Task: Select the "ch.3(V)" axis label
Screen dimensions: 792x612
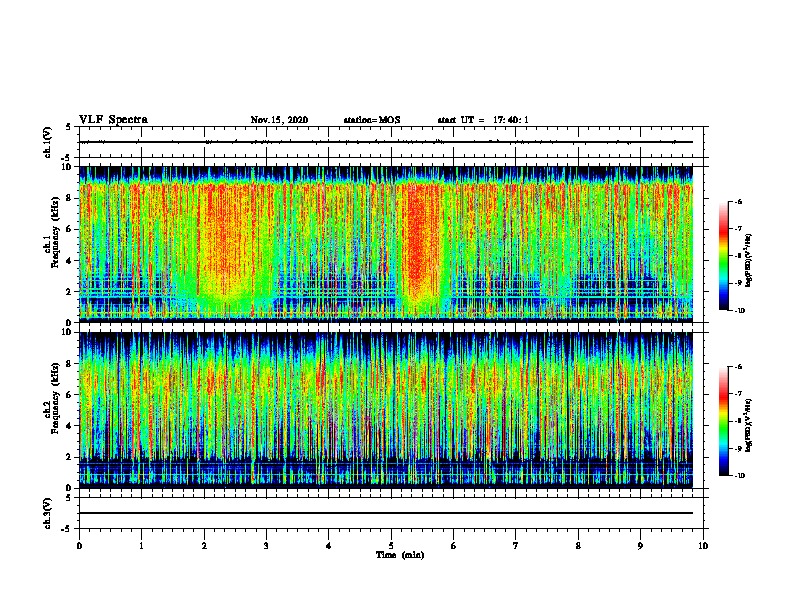Action: tap(48, 513)
